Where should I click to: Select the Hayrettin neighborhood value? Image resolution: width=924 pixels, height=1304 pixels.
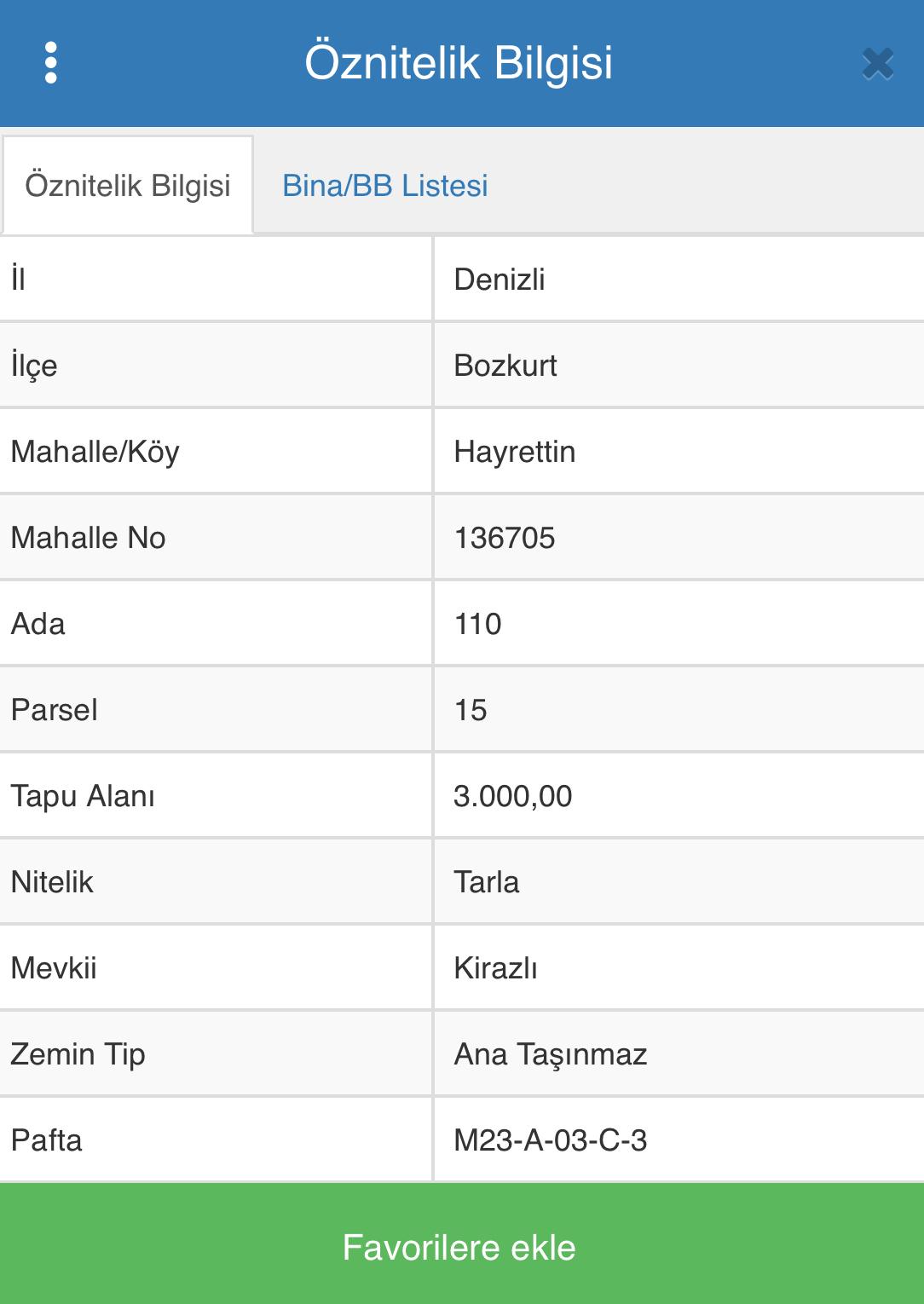point(515,452)
